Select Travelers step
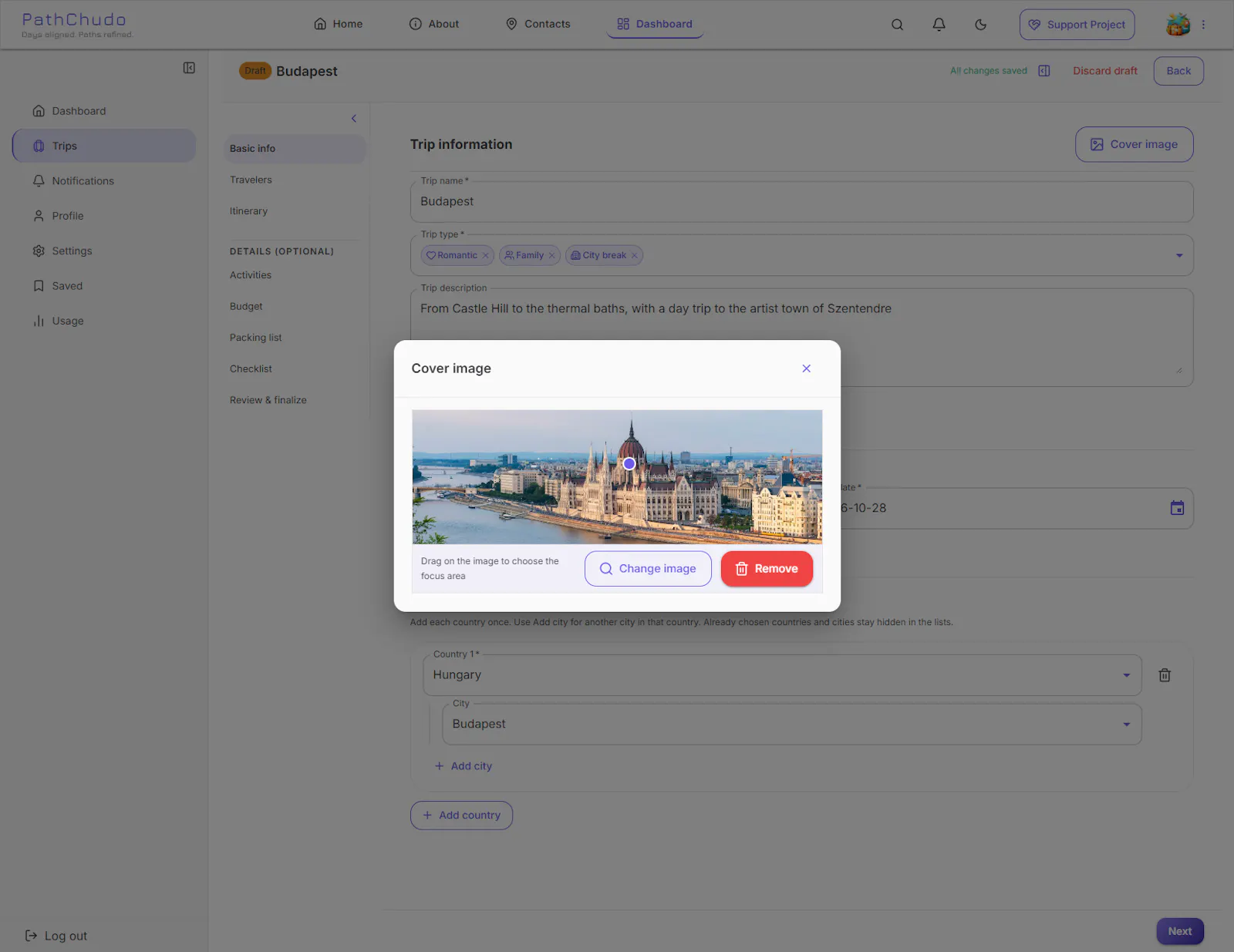 [x=295, y=180]
